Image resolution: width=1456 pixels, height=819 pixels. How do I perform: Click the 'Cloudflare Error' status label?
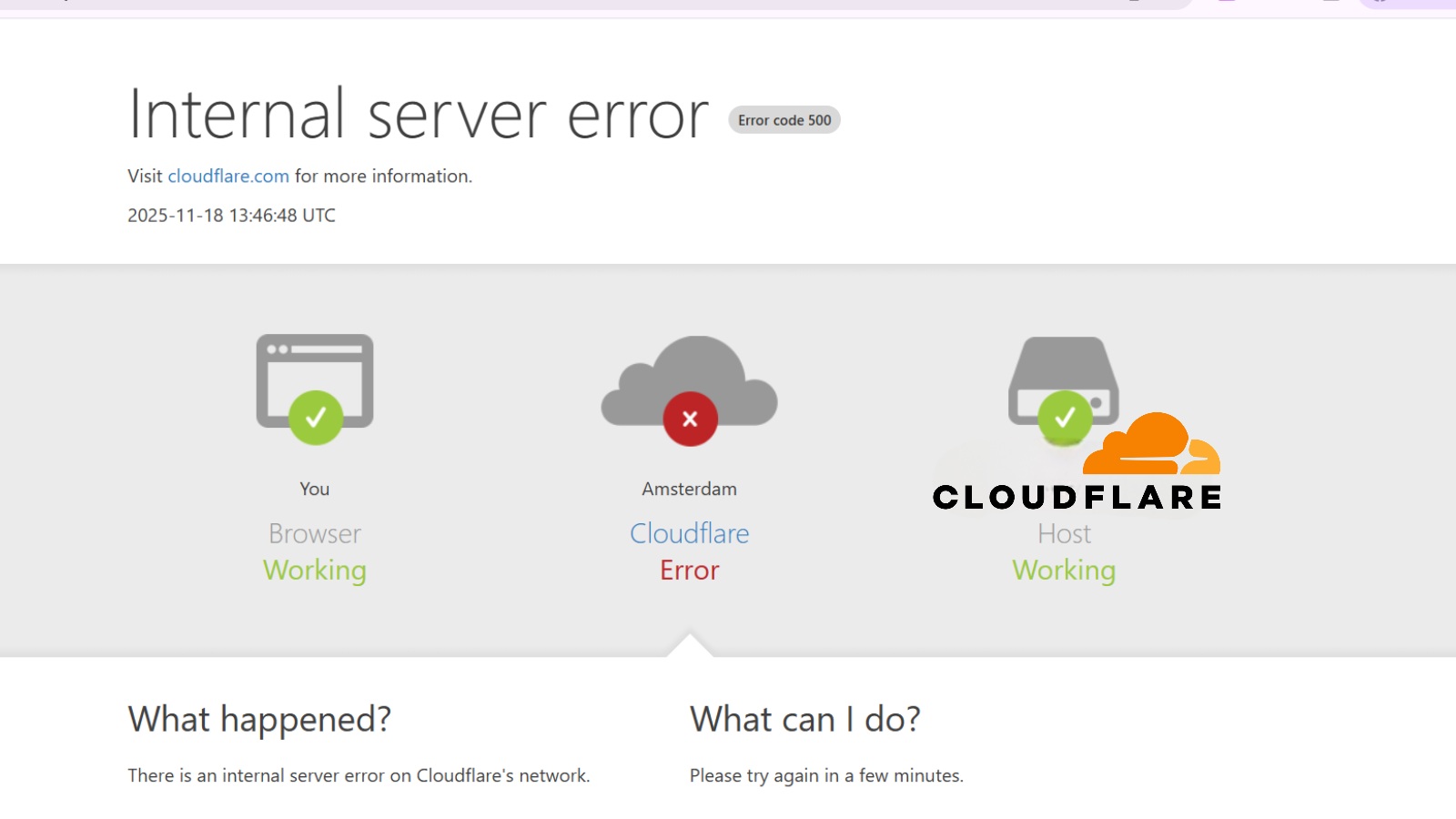(689, 551)
